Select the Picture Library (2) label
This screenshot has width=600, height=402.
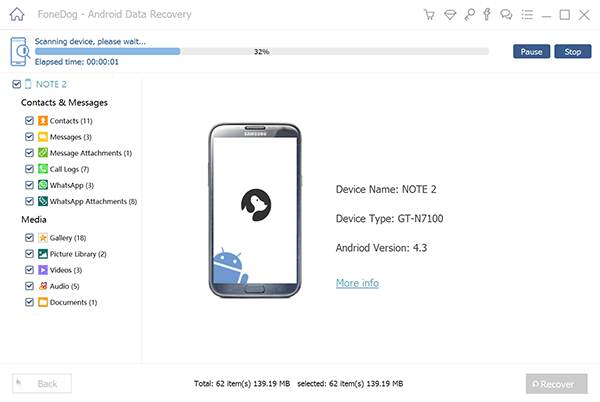(x=78, y=254)
